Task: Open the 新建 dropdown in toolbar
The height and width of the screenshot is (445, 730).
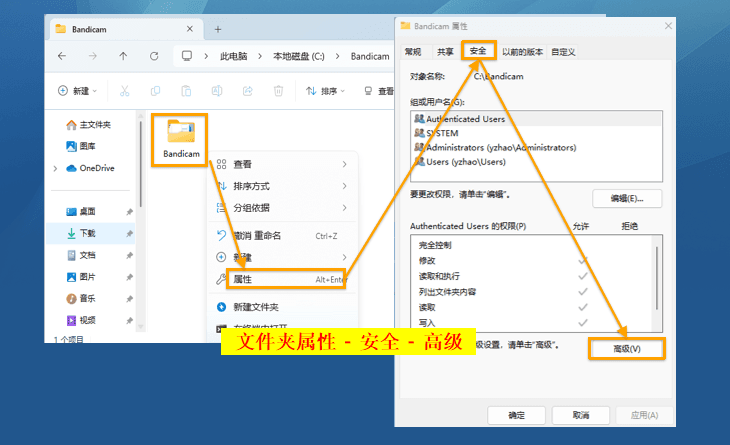Action: 77,91
